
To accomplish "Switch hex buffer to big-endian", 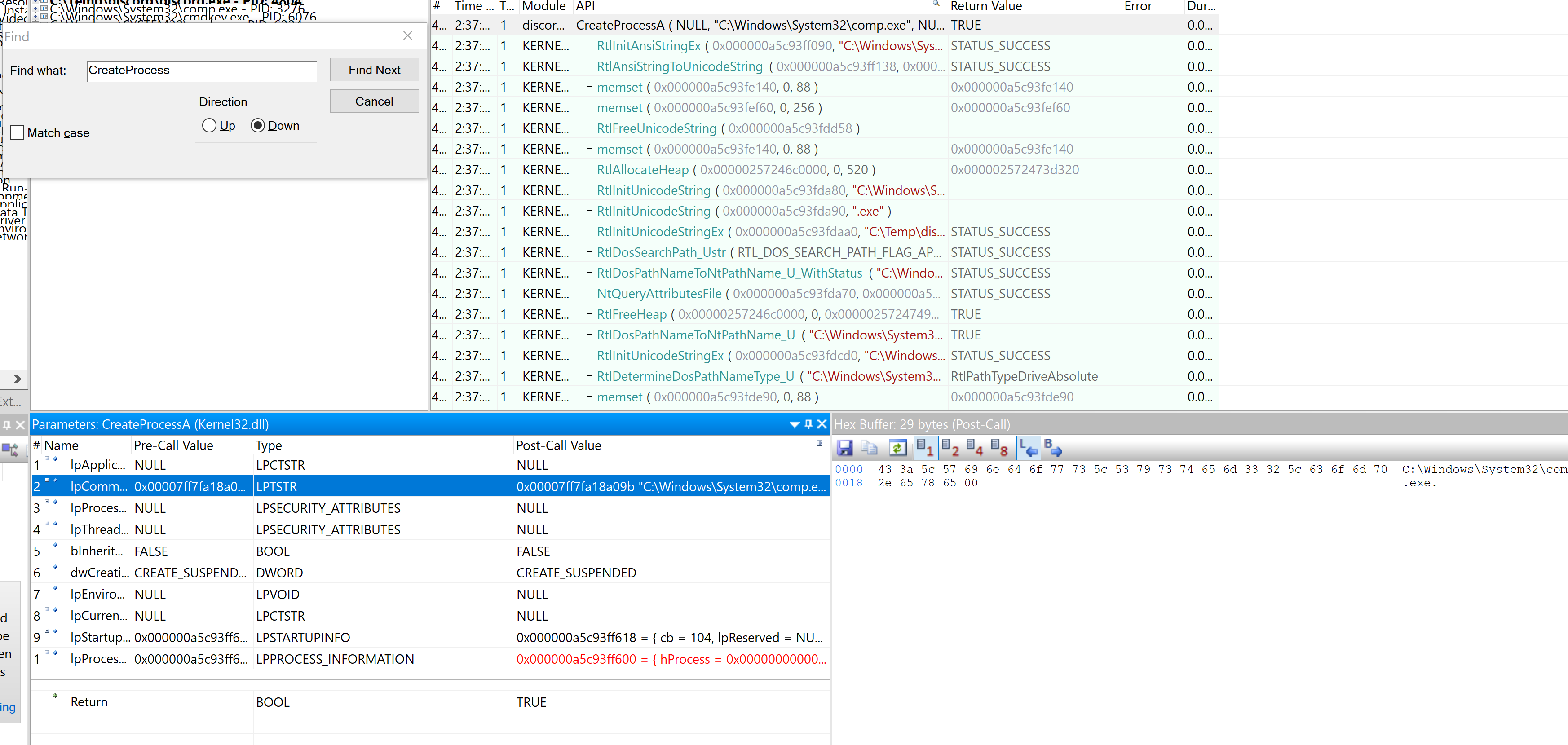I will tap(1053, 449).
